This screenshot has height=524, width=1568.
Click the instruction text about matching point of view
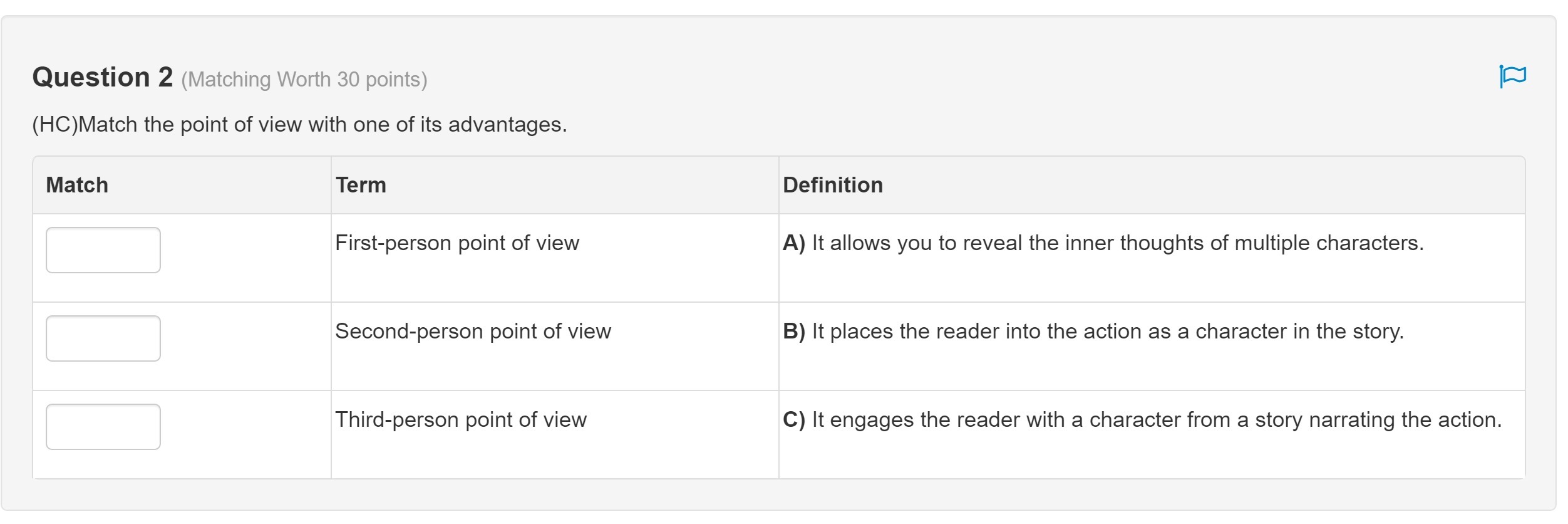(x=322, y=124)
